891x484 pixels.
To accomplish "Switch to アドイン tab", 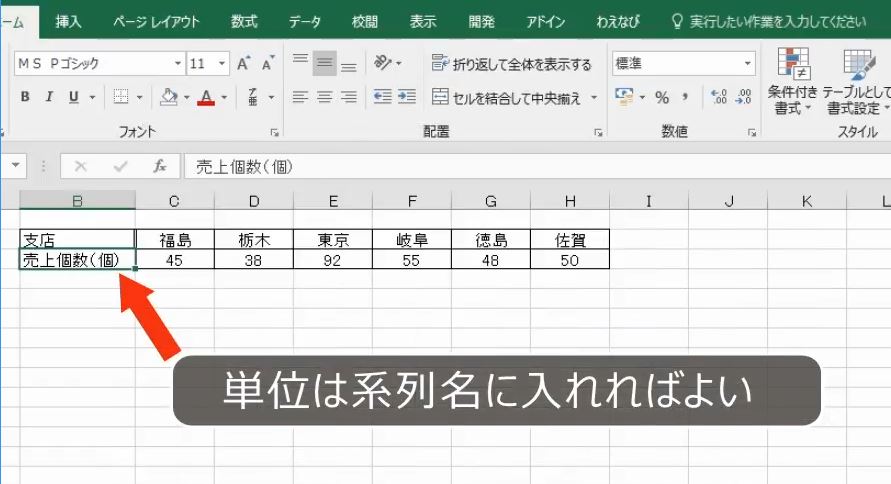I will click(x=546, y=22).
